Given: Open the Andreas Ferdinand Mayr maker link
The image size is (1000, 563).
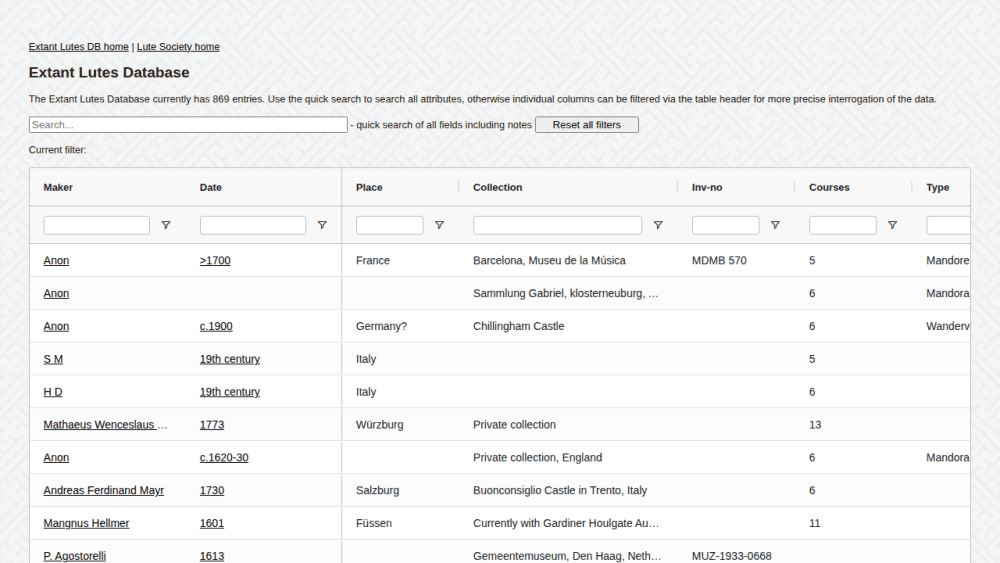Looking at the screenshot, I should pyautogui.click(x=103, y=490).
